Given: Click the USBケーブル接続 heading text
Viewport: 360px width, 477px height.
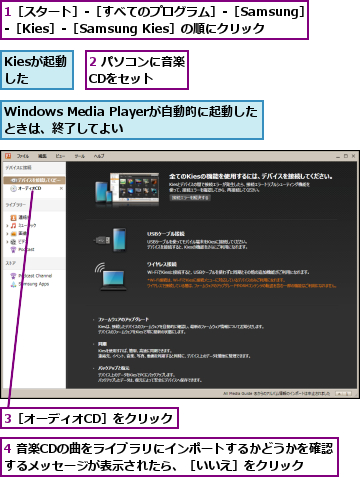Looking at the screenshot, I should (166, 234).
